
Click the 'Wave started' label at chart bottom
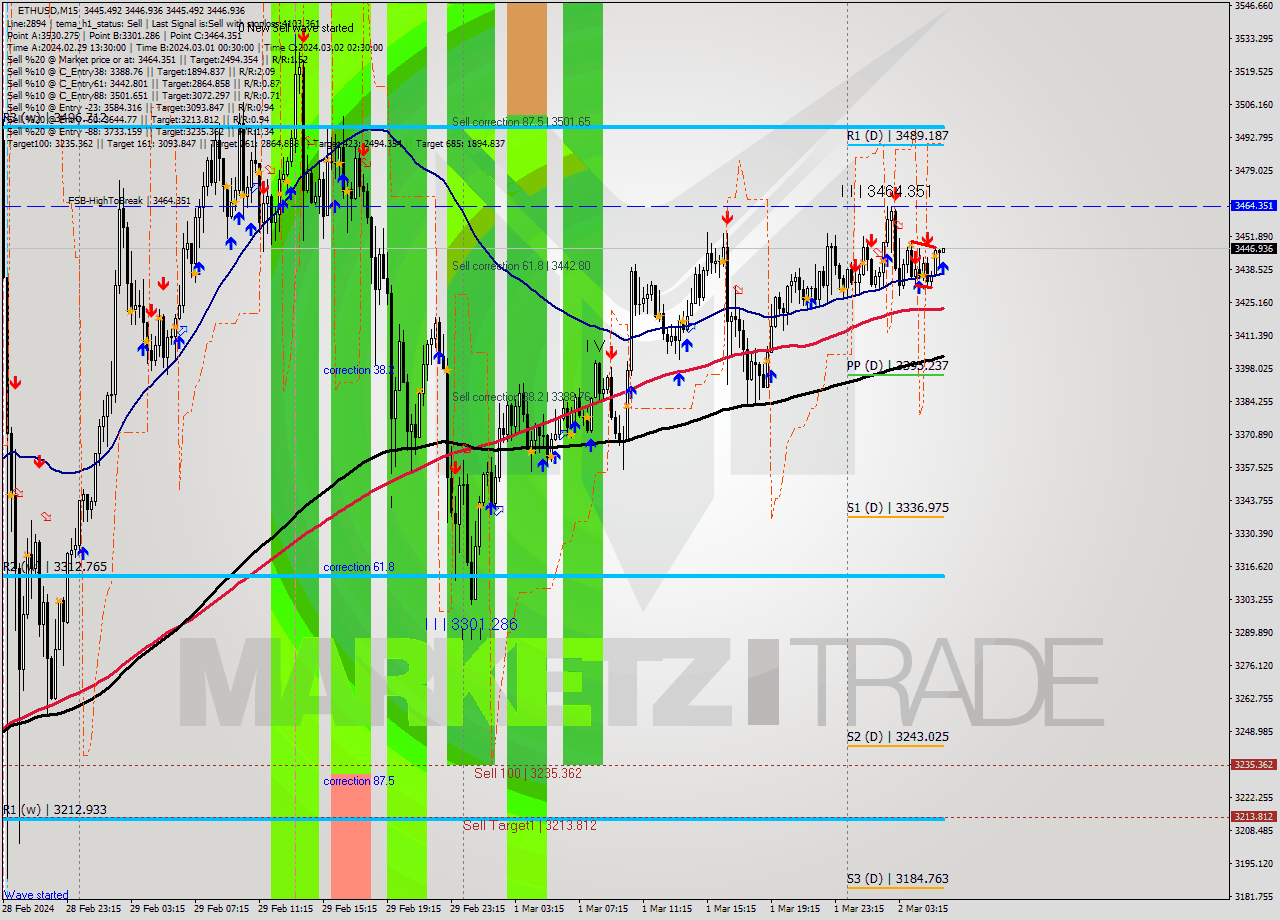pyautogui.click(x=36, y=895)
